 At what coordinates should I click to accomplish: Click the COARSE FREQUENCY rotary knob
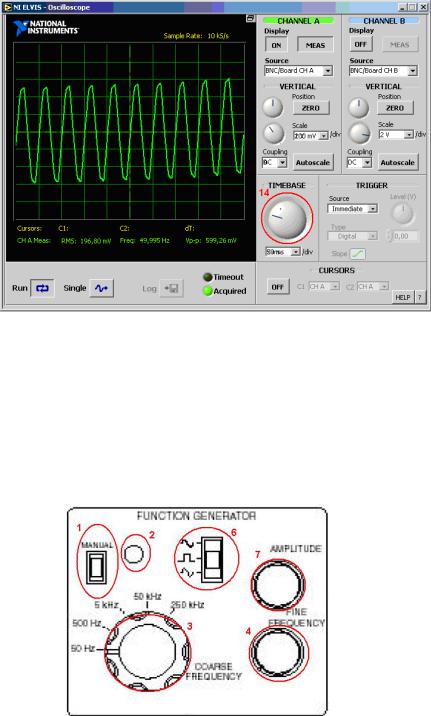[147, 652]
